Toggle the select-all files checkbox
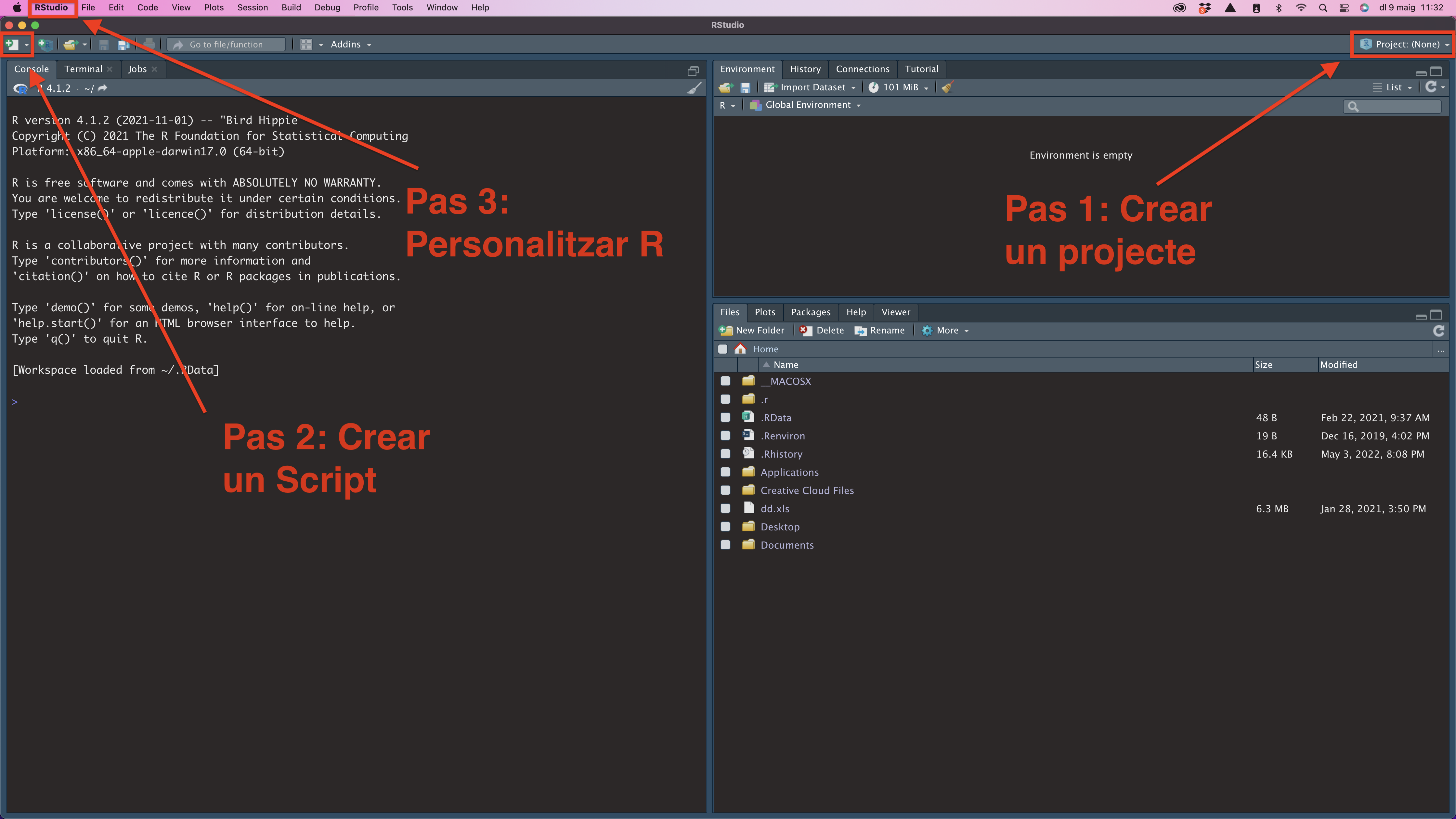Screen dimensions: 1456x819 point(722,349)
